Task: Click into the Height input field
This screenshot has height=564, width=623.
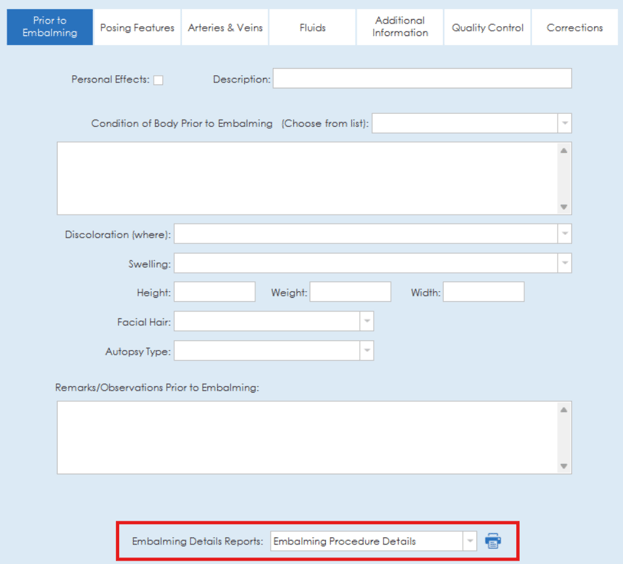Action: 214,292
